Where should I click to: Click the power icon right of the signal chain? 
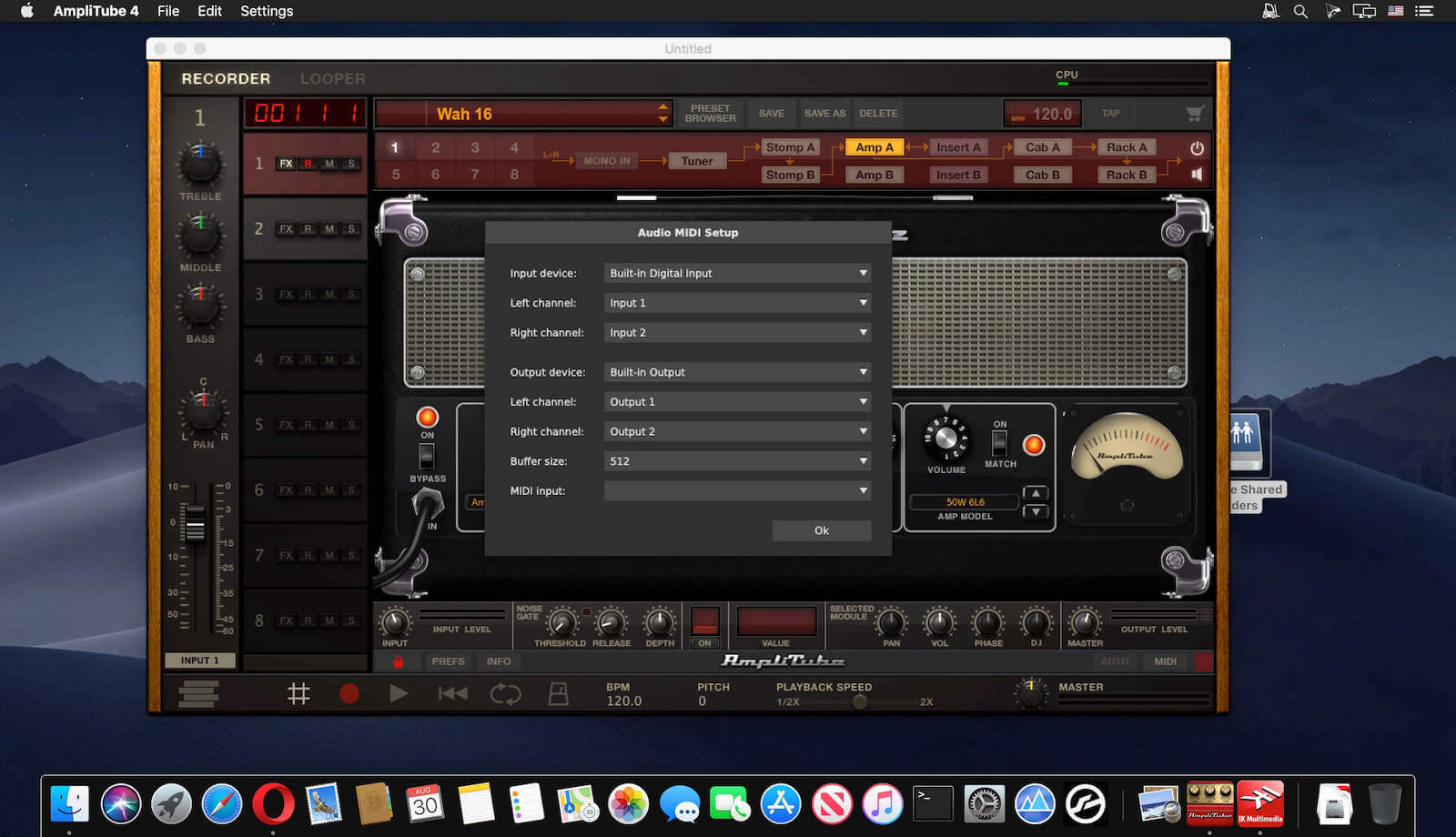1197,146
